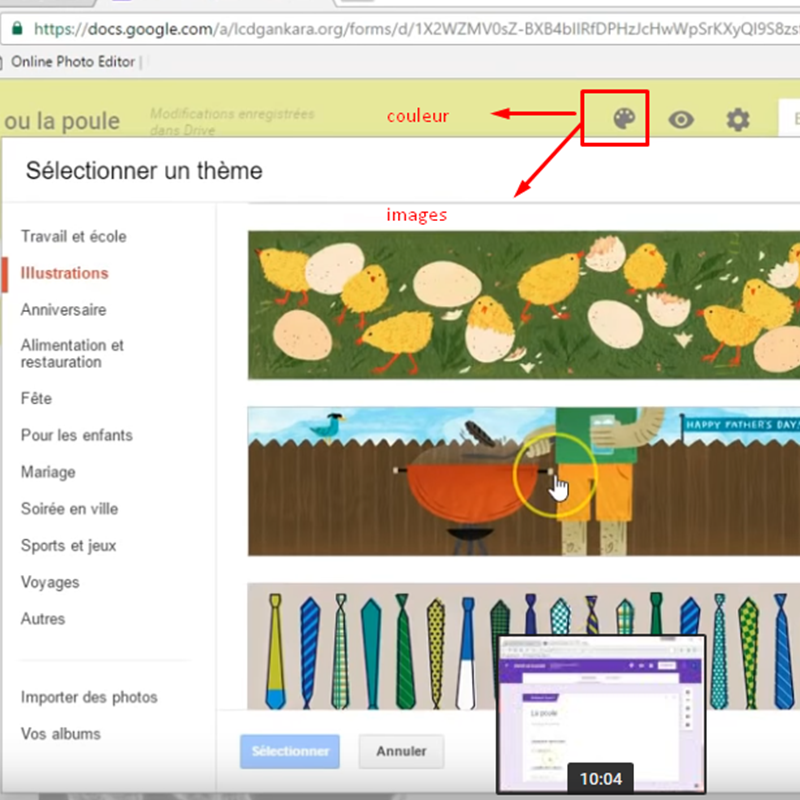The image size is (800, 800).
Task: Open Alimentation et restauration category
Action: click(72, 354)
